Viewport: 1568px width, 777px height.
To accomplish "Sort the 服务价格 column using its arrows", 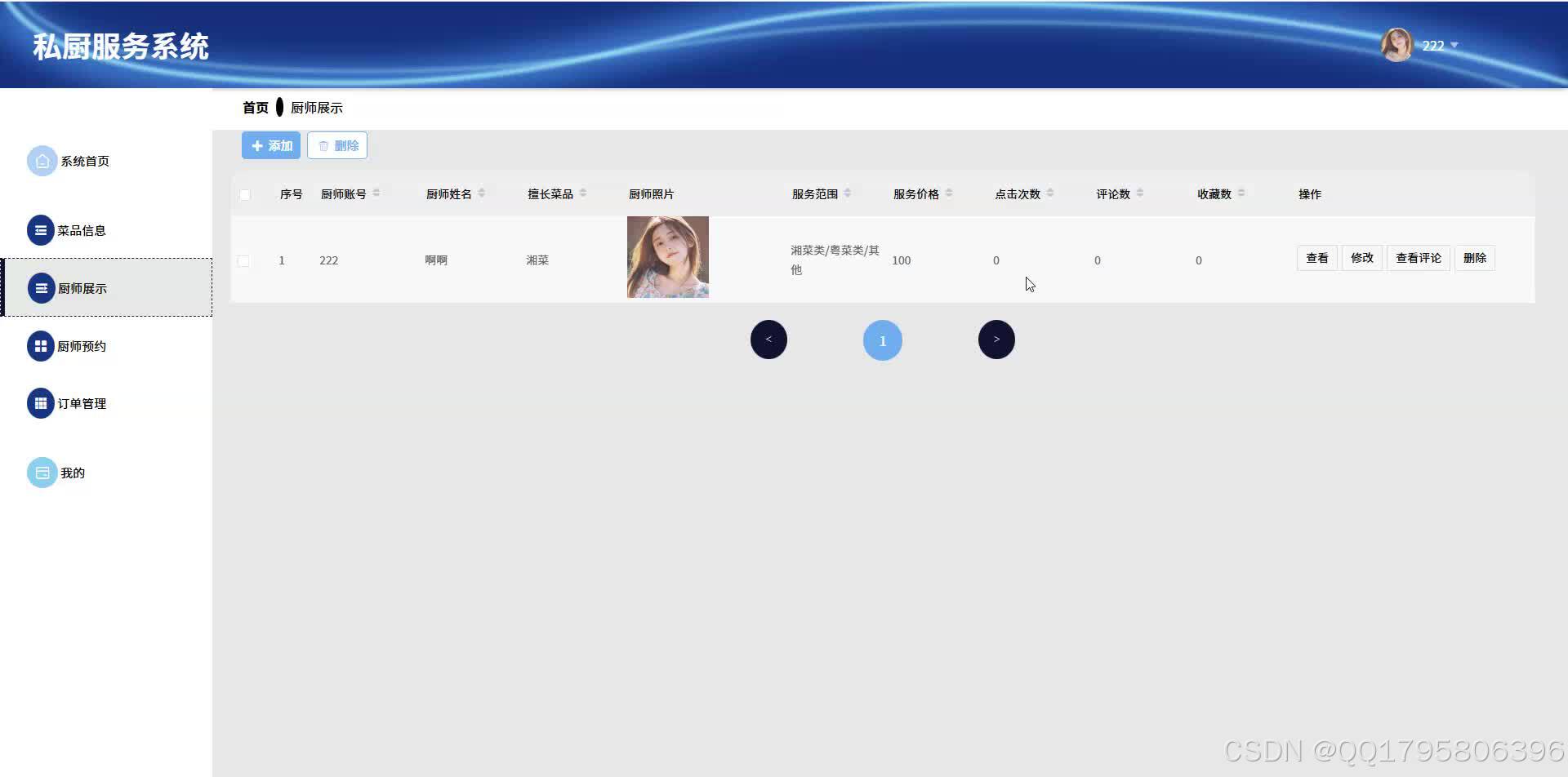I will pos(949,193).
